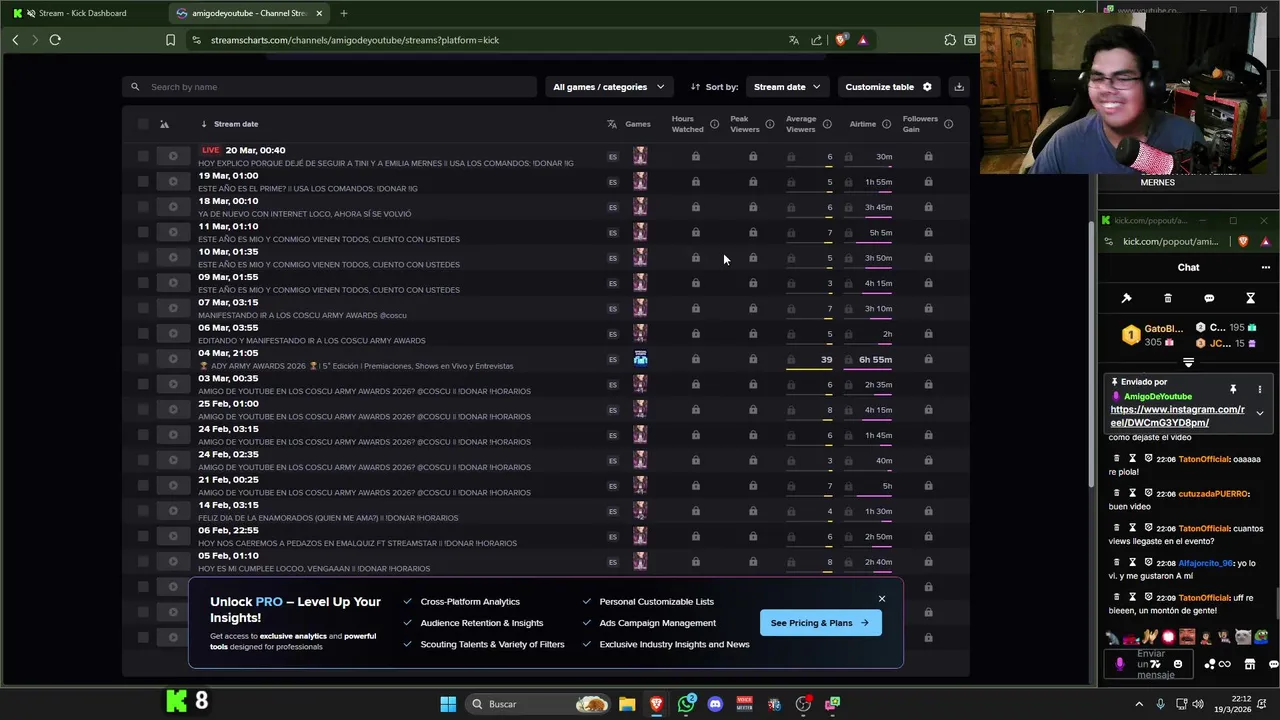
Task: Play the 20 Mar LIVE stream preview
Action: point(173,156)
